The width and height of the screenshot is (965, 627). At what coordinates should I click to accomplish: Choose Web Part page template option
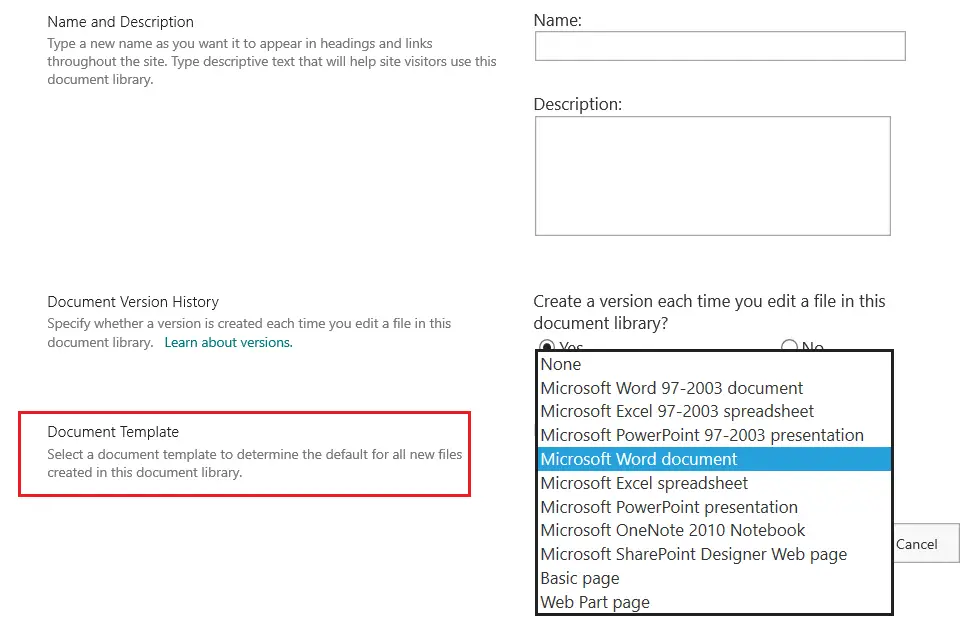pyautogui.click(x=715, y=602)
